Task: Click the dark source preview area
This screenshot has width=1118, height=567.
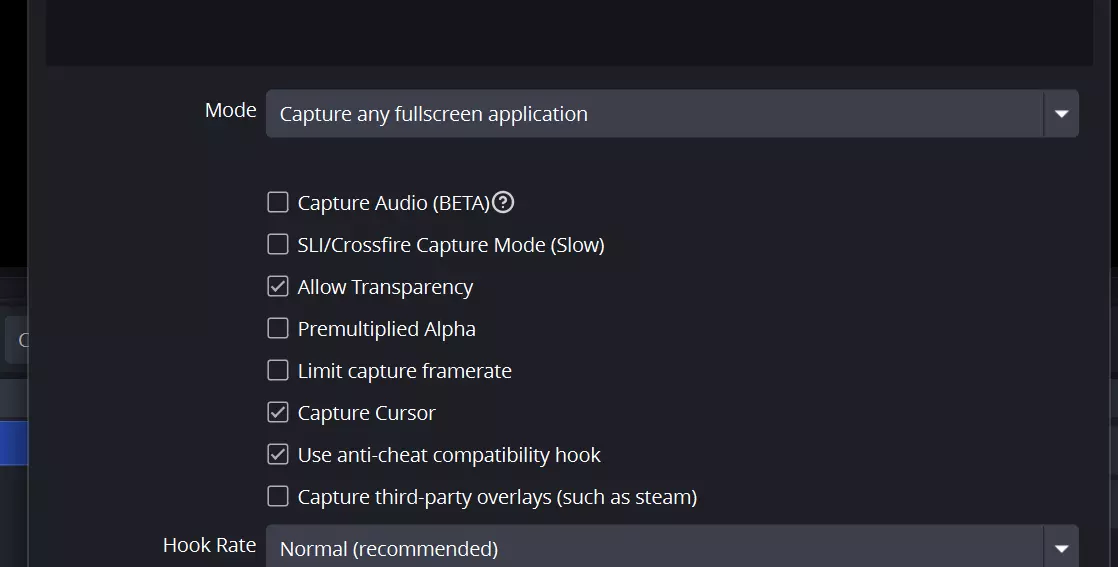Action: [x=568, y=30]
